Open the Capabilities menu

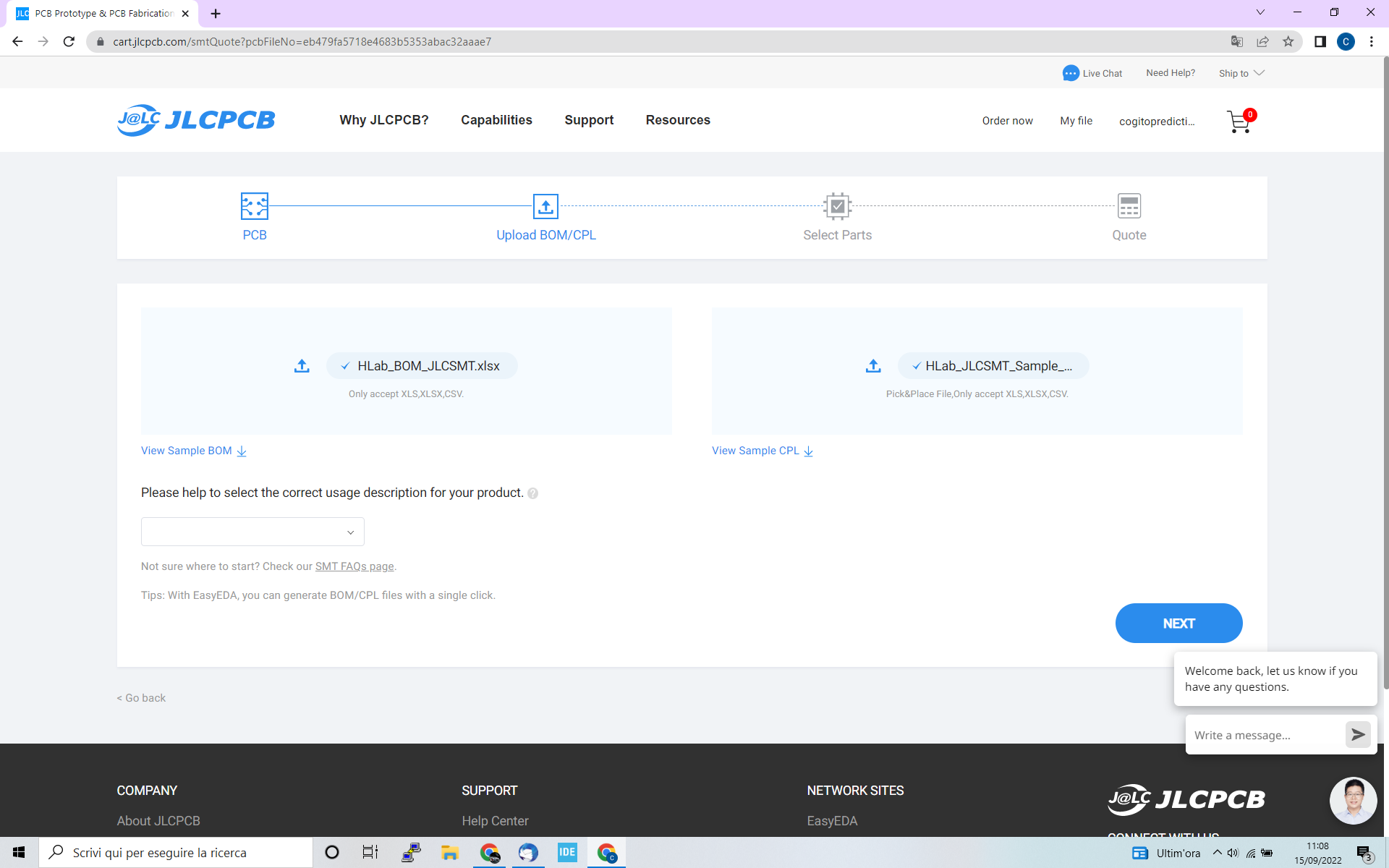(x=496, y=120)
